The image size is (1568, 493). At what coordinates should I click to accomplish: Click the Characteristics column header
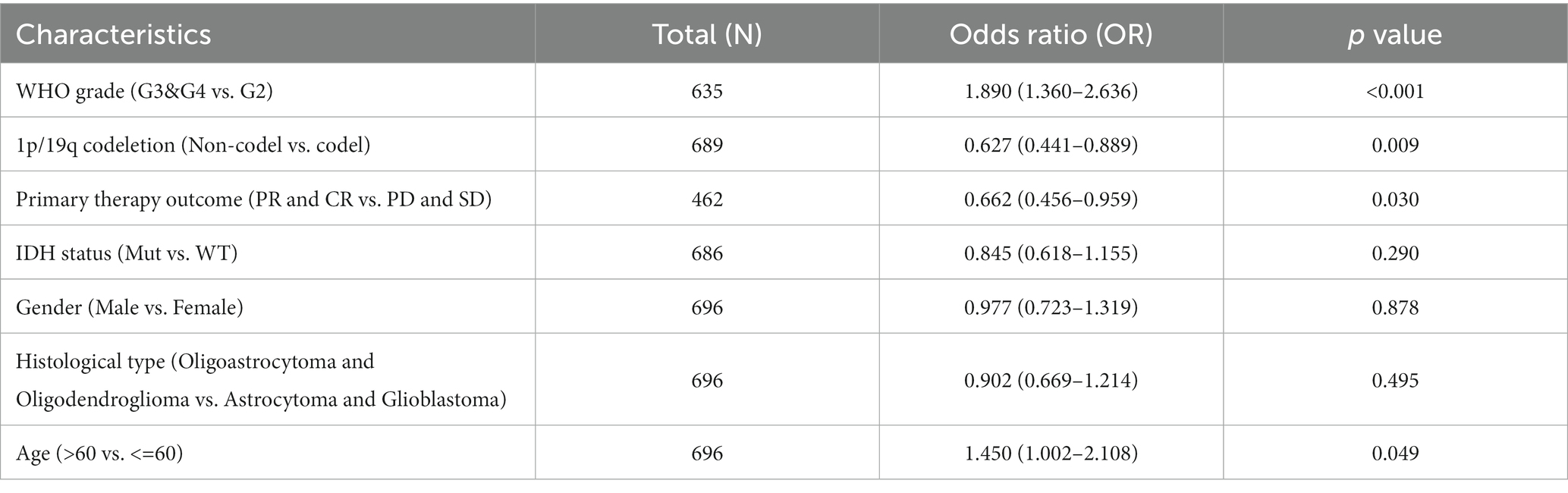click(x=113, y=35)
